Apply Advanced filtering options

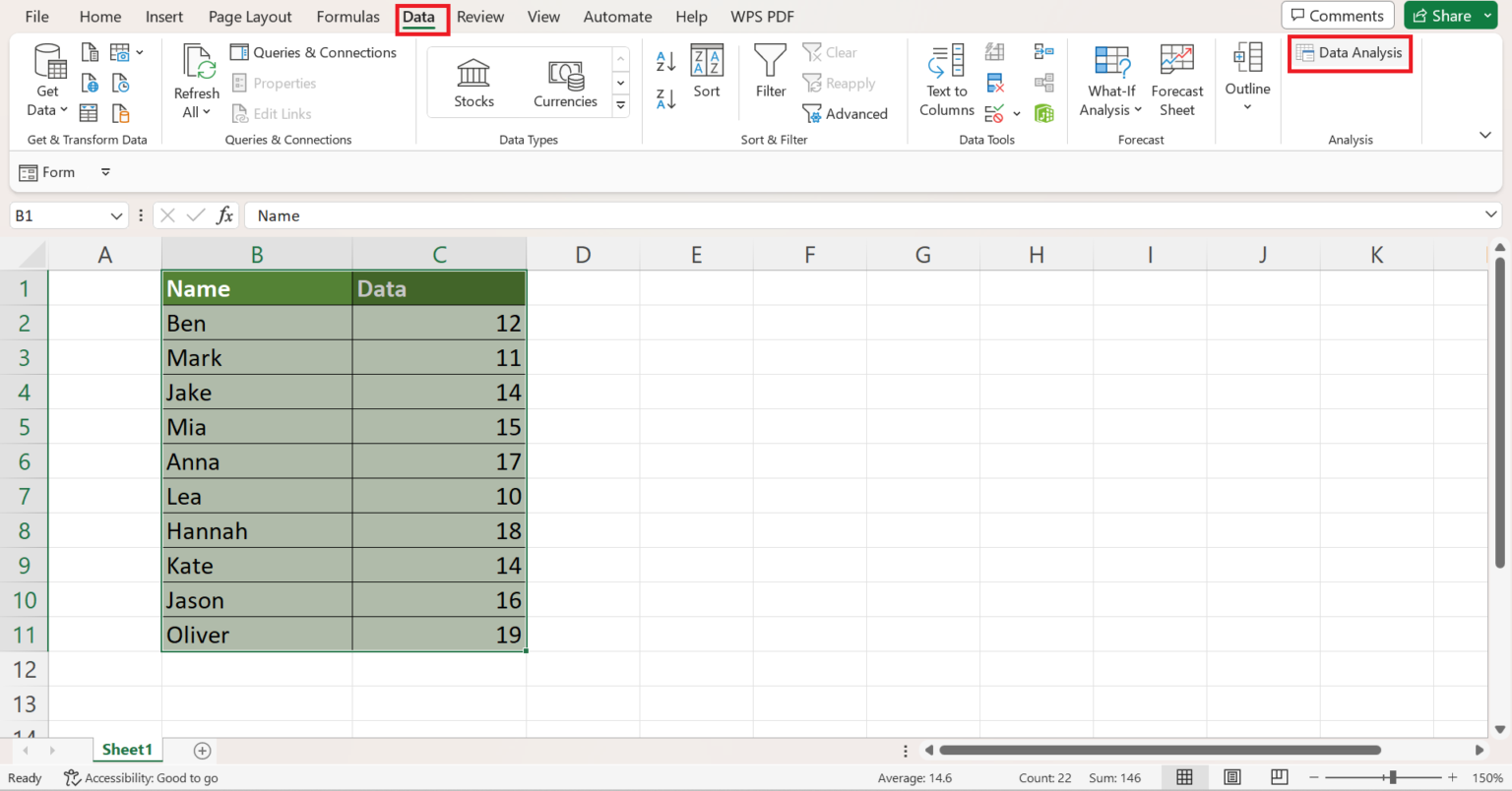pyautogui.click(x=845, y=113)
